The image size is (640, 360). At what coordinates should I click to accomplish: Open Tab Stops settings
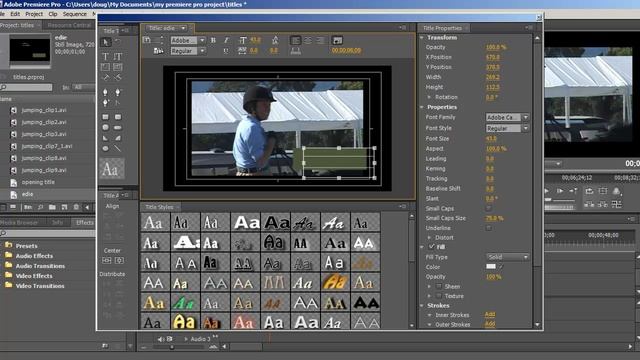tap(296, 51)
